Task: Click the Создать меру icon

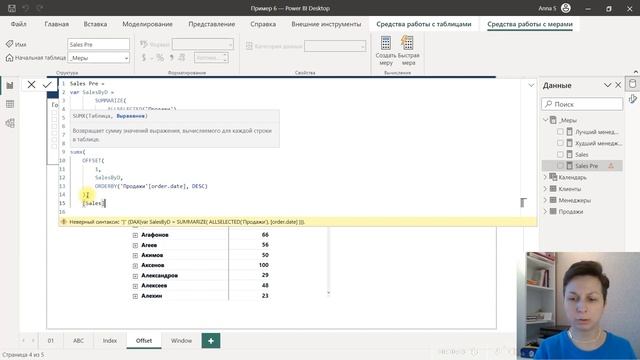Action: [386, 43]
